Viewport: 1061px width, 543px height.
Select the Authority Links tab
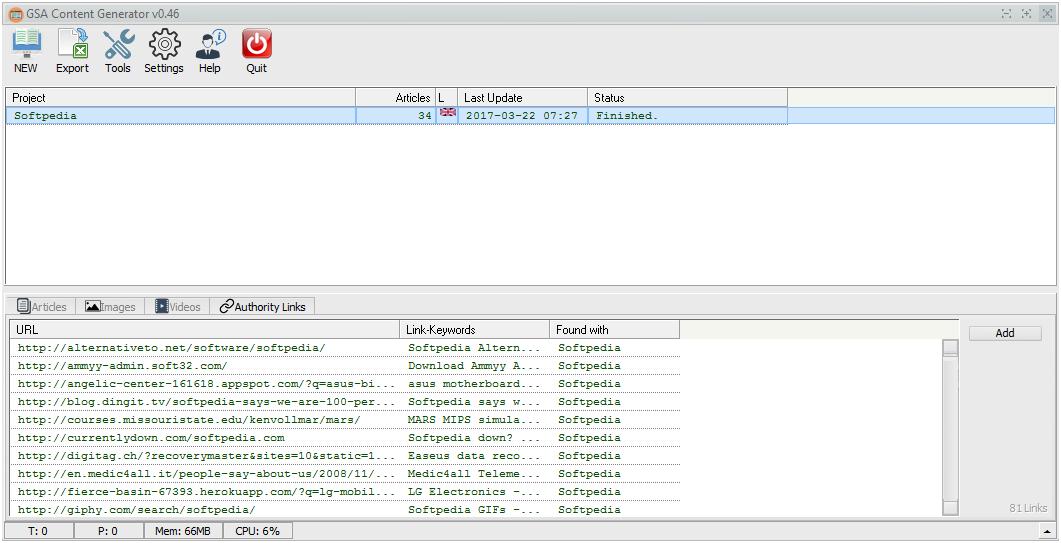point(262,307)
